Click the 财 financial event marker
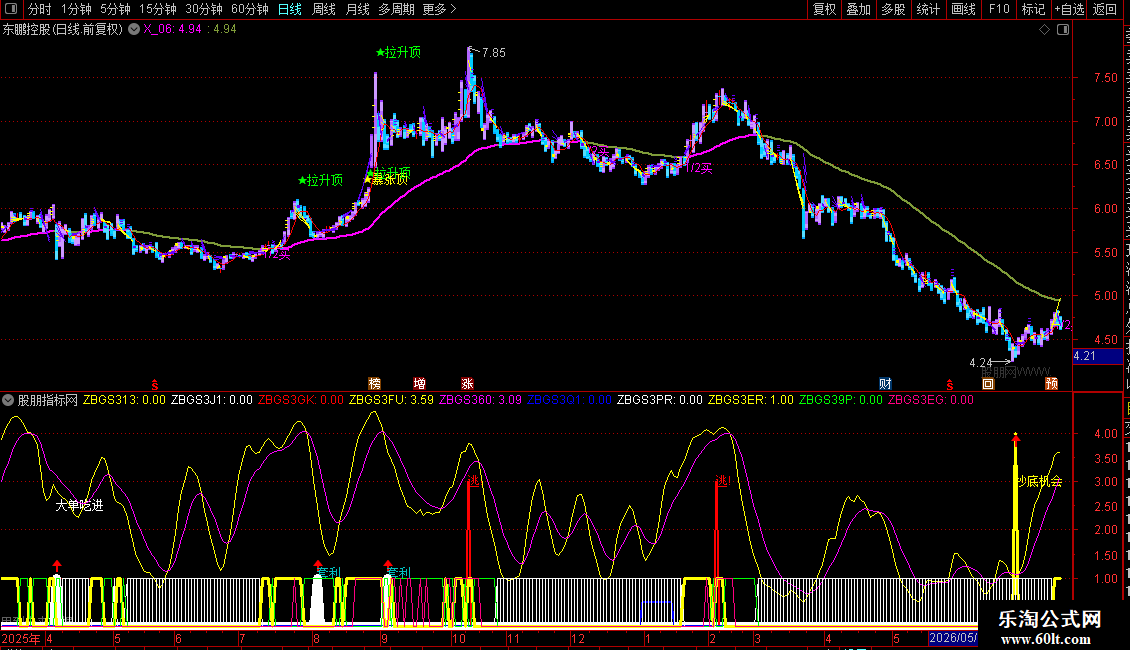Screen dimensions: 1130x650 885,383
